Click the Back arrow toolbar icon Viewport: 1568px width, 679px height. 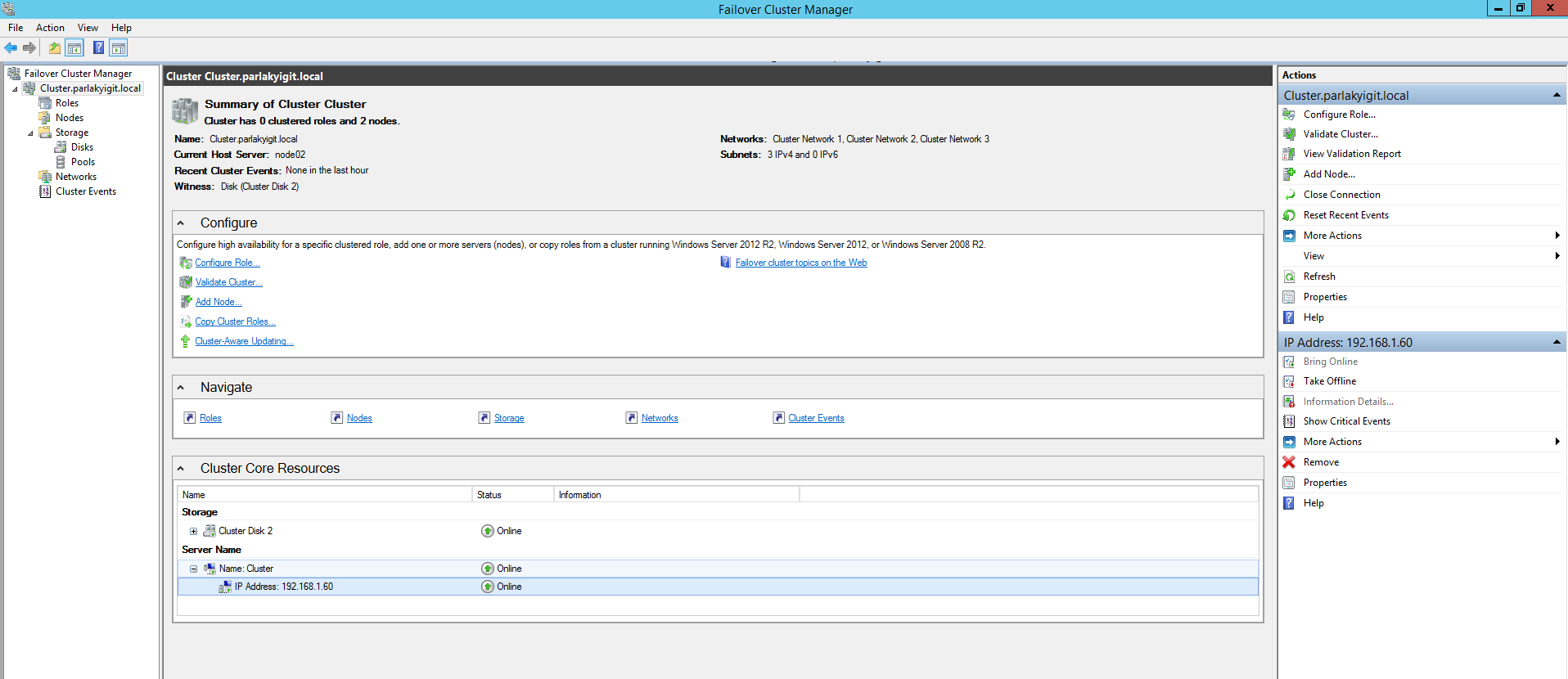coord(11,48)
